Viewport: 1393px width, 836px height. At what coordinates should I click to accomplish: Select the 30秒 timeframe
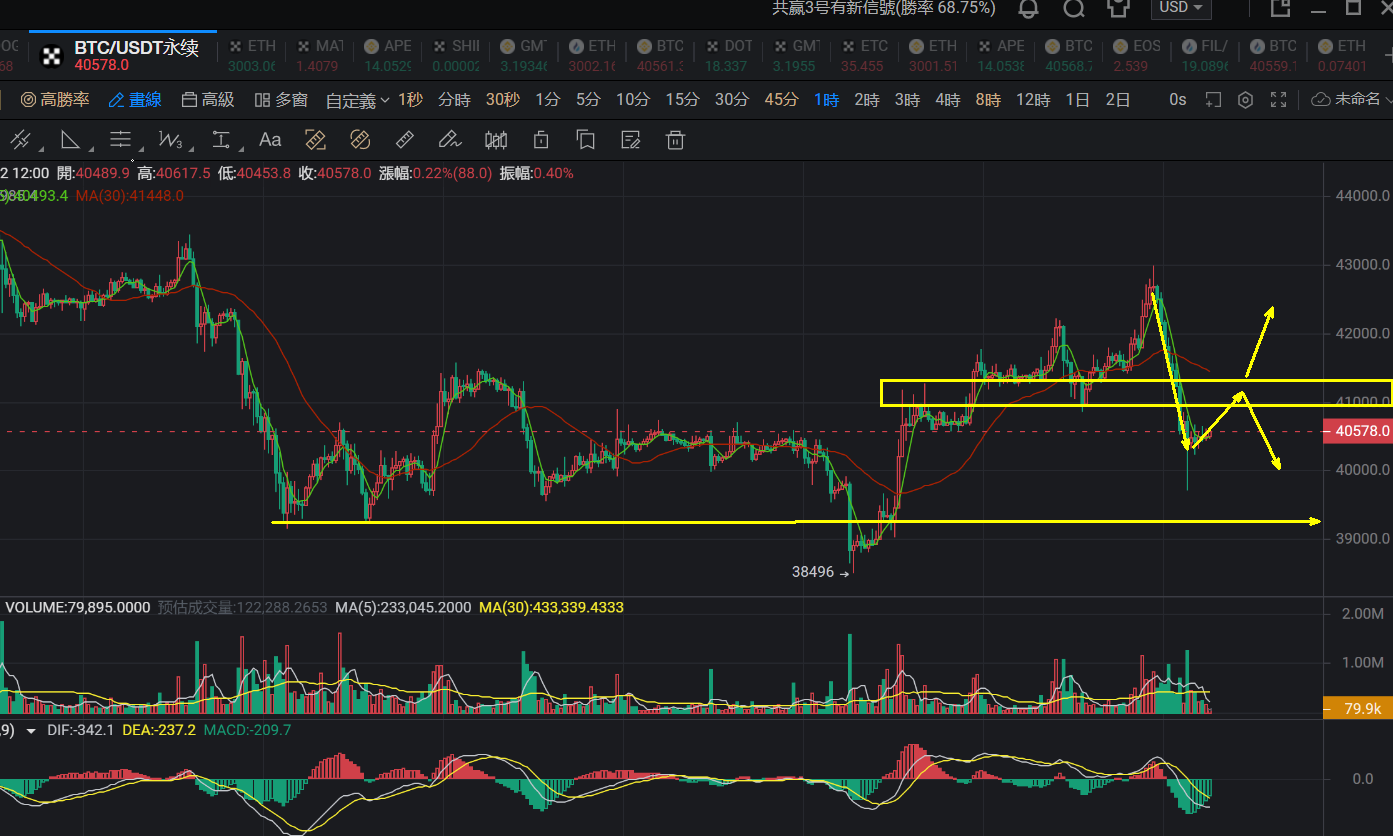pyautogui.click(x=503, y=100)
